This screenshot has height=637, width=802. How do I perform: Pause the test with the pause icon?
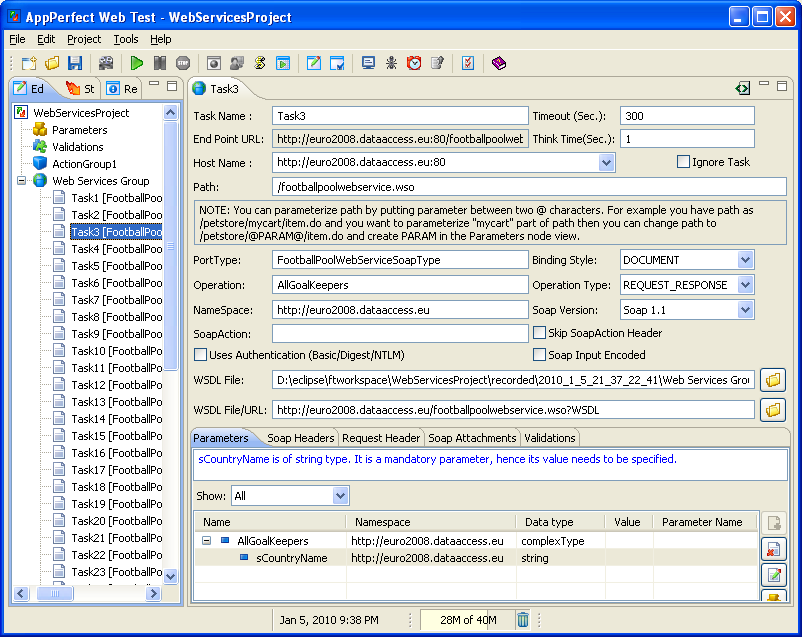click(x=160, y=63)
